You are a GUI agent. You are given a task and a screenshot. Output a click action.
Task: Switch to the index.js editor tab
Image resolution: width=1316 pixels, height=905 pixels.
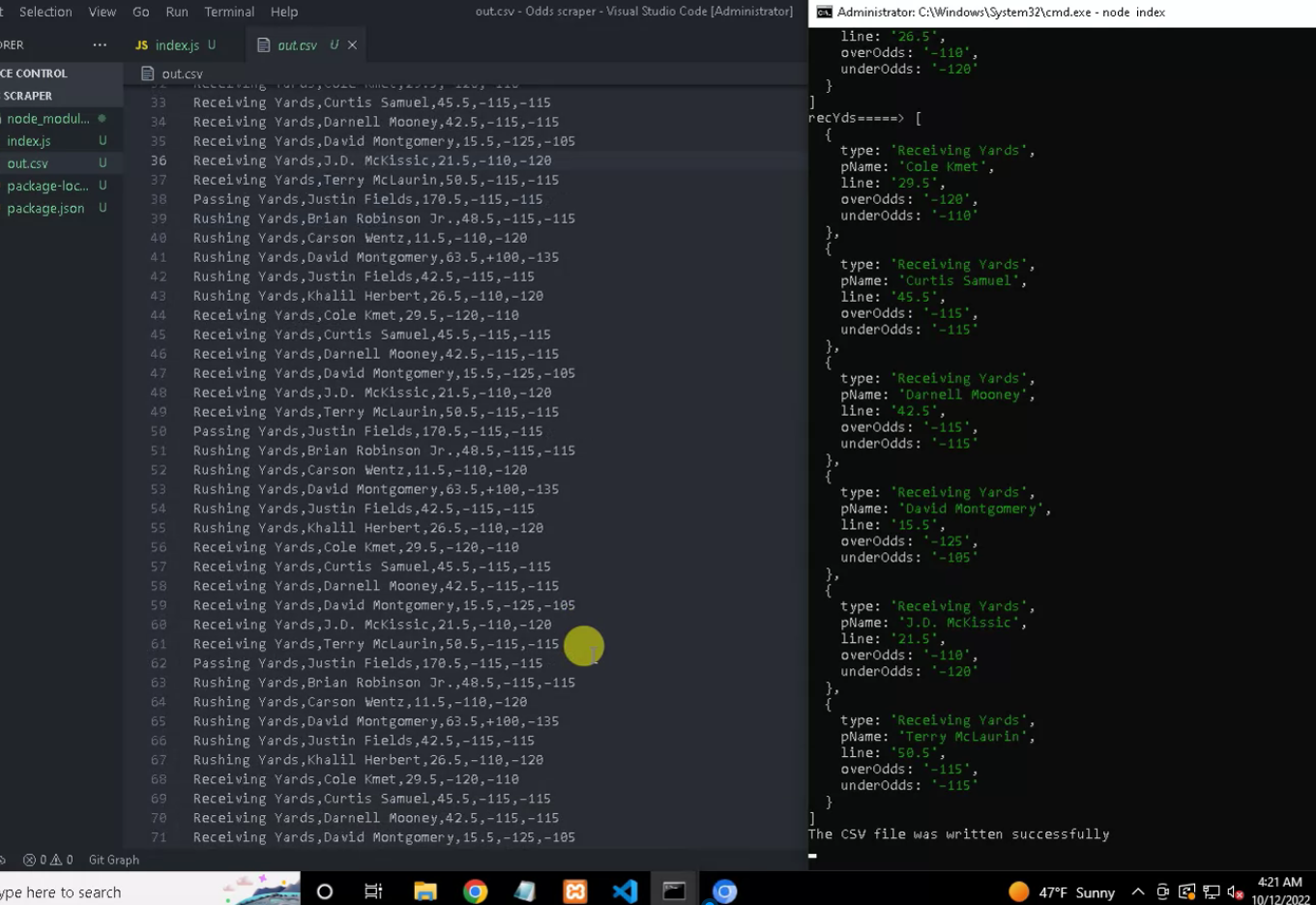pyautogui.click(x=176, y=44)
